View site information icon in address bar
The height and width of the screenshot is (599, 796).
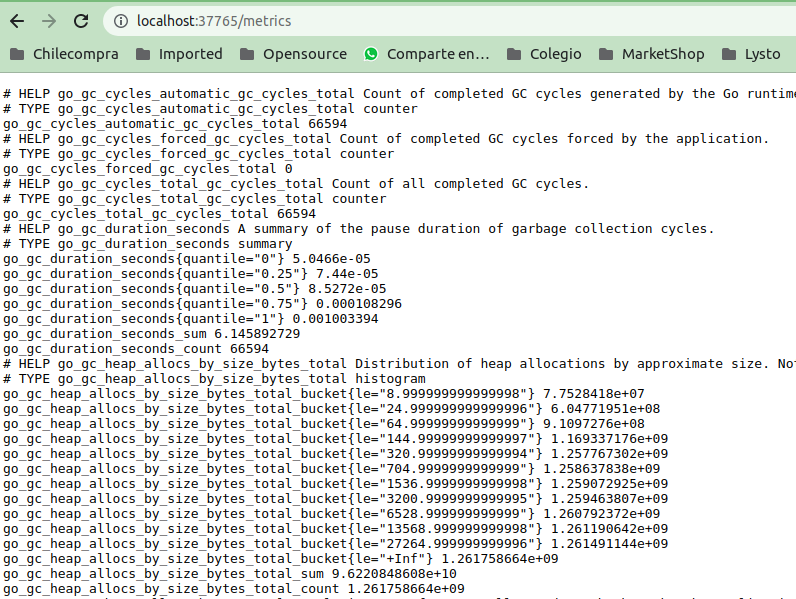(120, 21)
